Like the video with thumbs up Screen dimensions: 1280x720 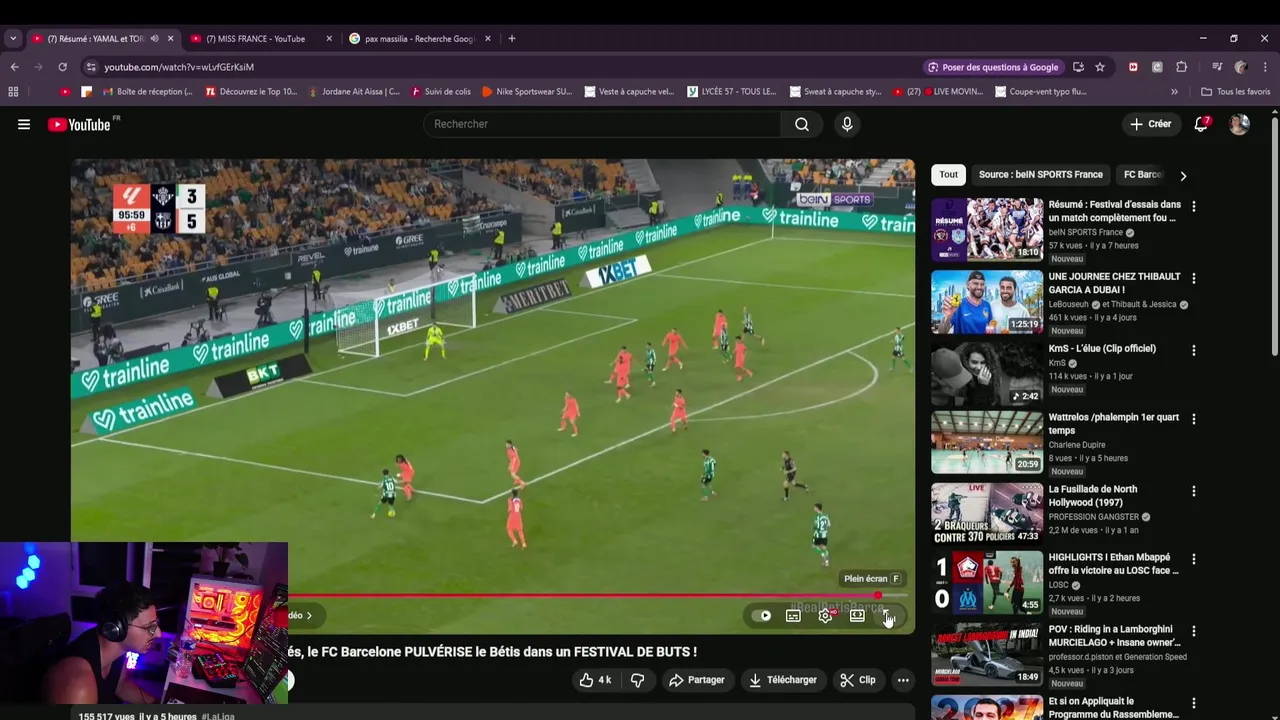pyautogui.click(x=595, y=680)
